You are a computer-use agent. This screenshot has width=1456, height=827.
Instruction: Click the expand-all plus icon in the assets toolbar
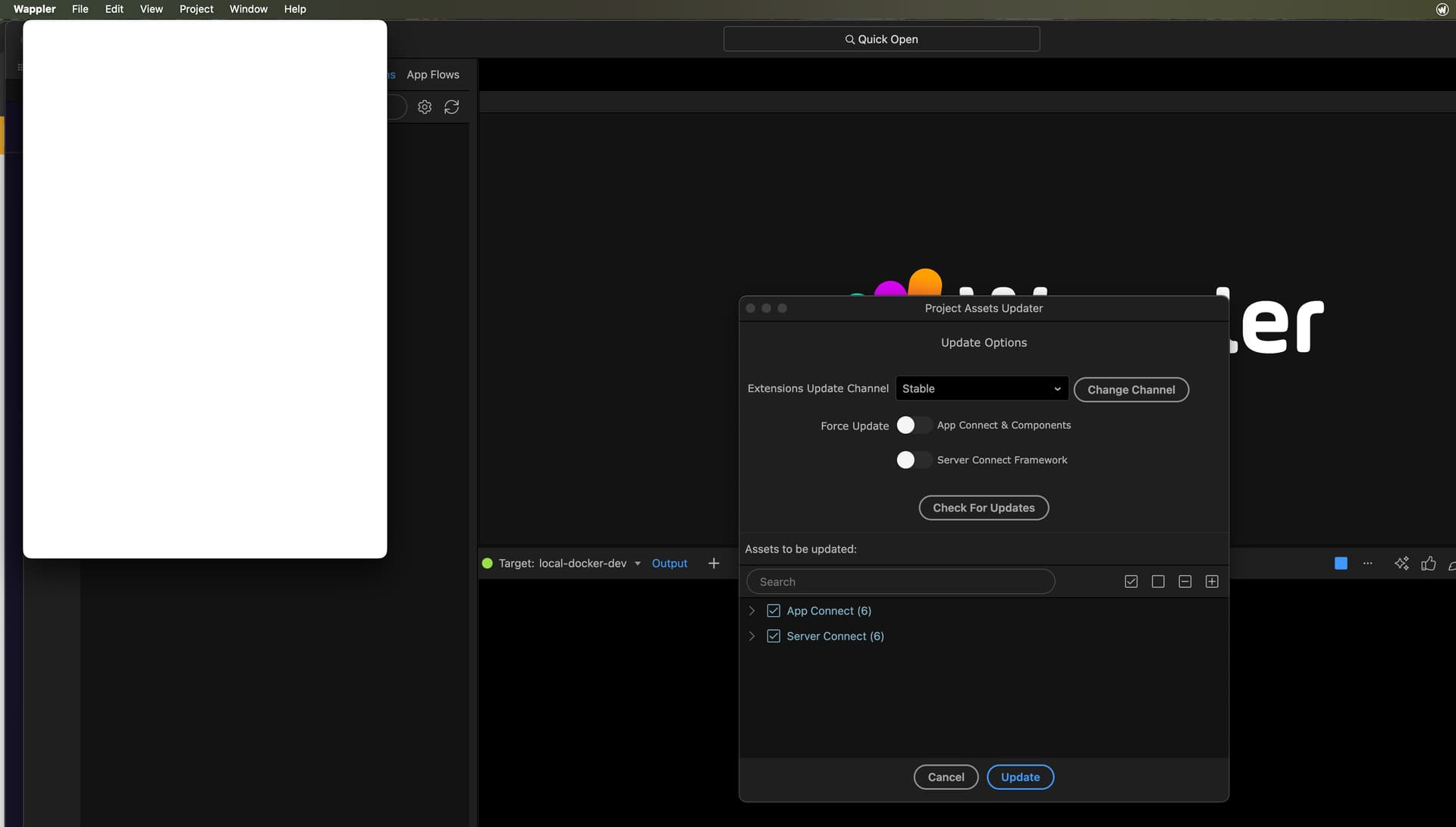pos(1212,581)
